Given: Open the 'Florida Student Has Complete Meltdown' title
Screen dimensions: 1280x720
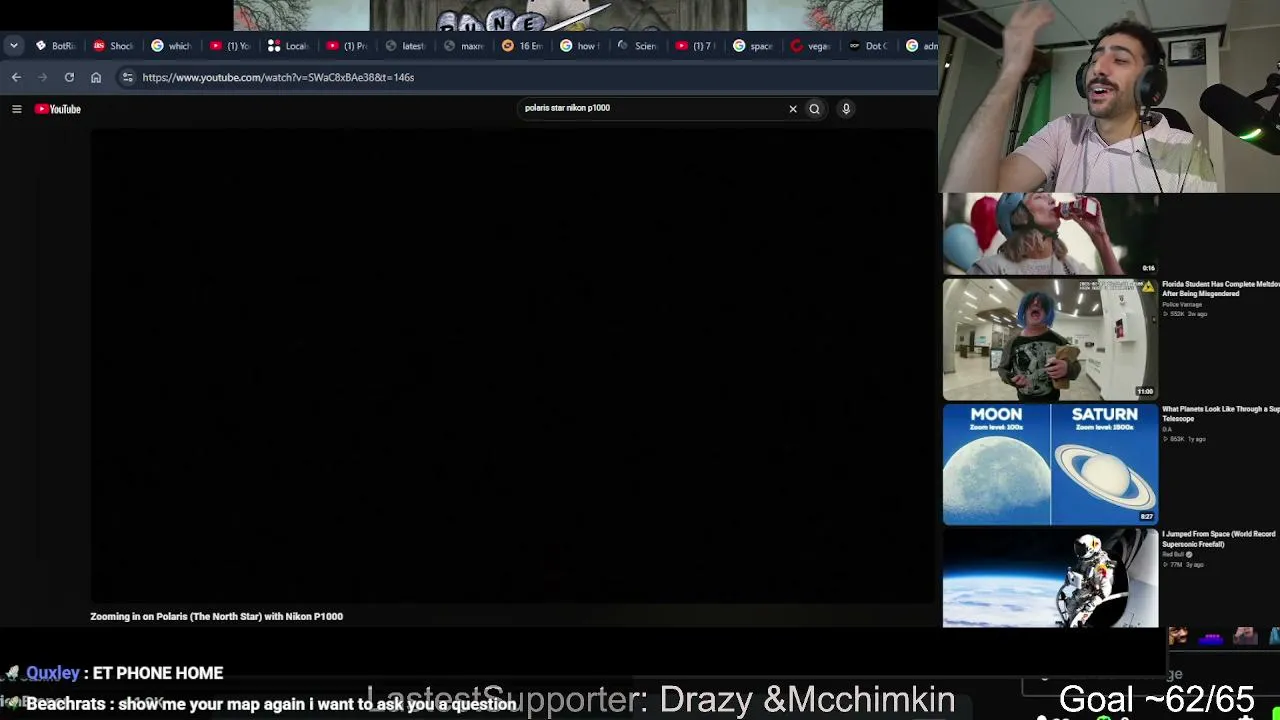Looking at the screenshot, I should click(1221, 289).
